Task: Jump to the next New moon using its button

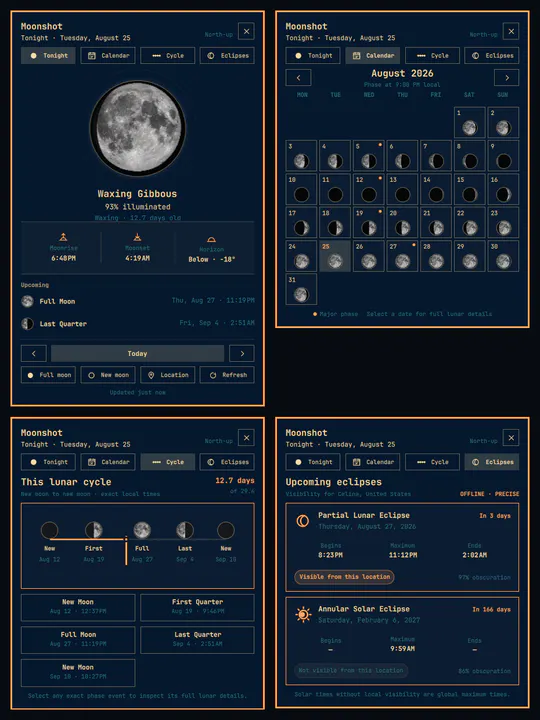Action: 108,375
